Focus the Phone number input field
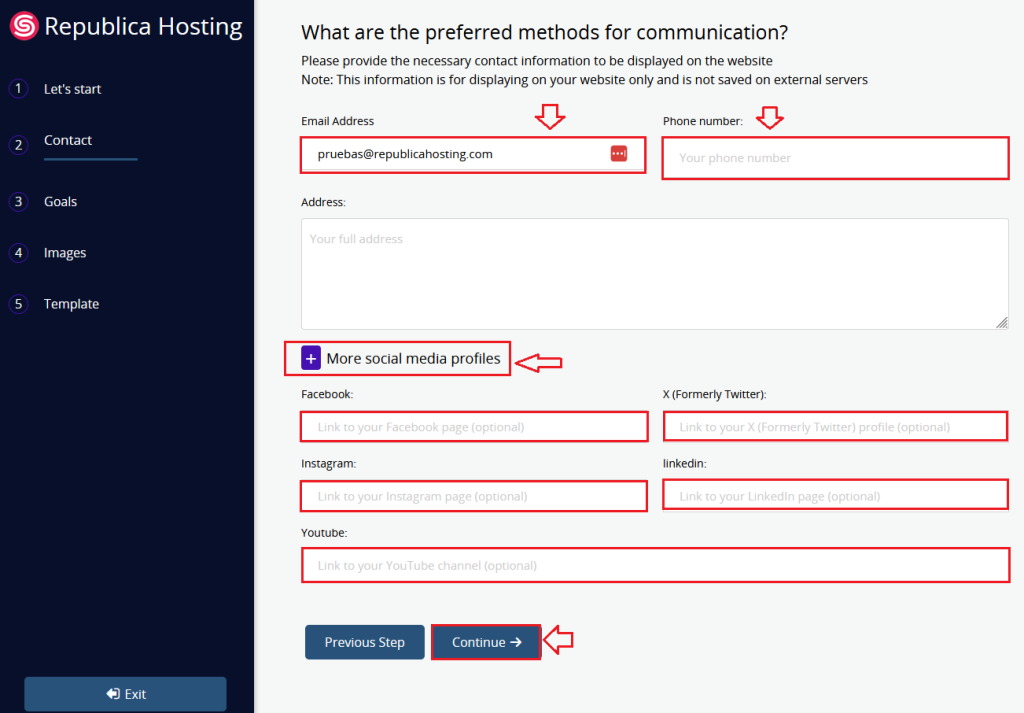The width and height of the screenshot is (1024, 713). coord(835,158)
